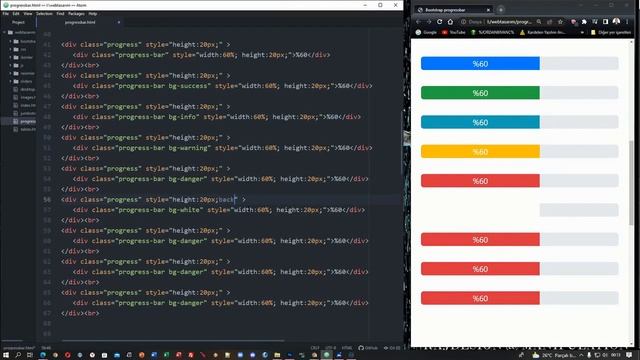The height and width of the screenshot is (360, 640).
Task: Open a new browser tab
Action: coord(501,10)
